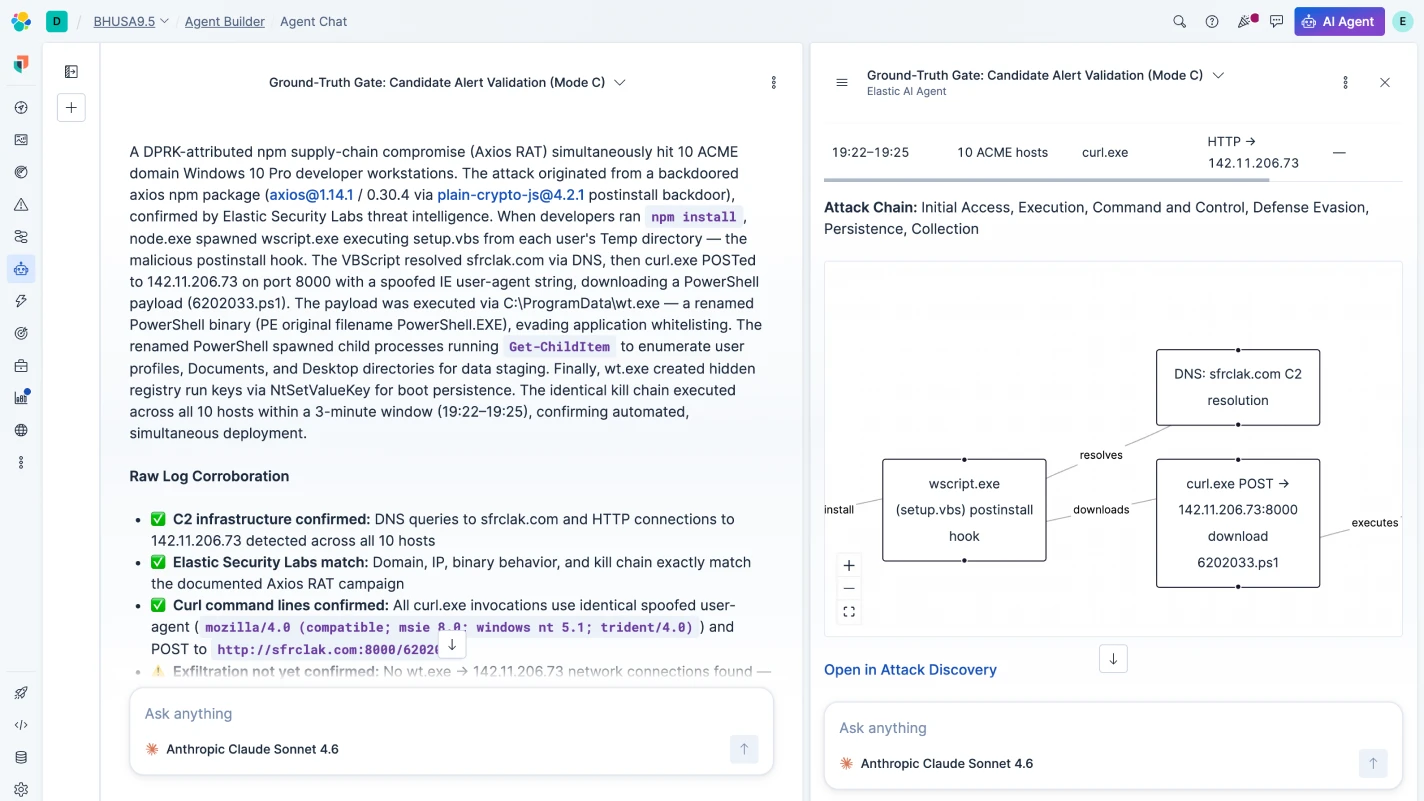Open the database stack sidebar icon
The height and width of the screenshot is (801, 1424).
click(21, 757)
